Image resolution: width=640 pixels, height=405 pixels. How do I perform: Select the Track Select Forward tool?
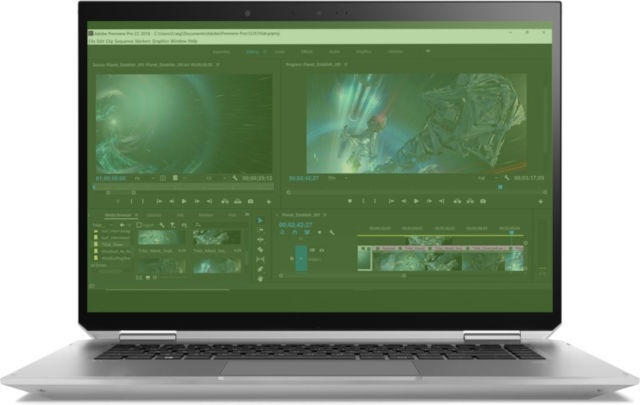pyautogui.click(x=260, y=230)
